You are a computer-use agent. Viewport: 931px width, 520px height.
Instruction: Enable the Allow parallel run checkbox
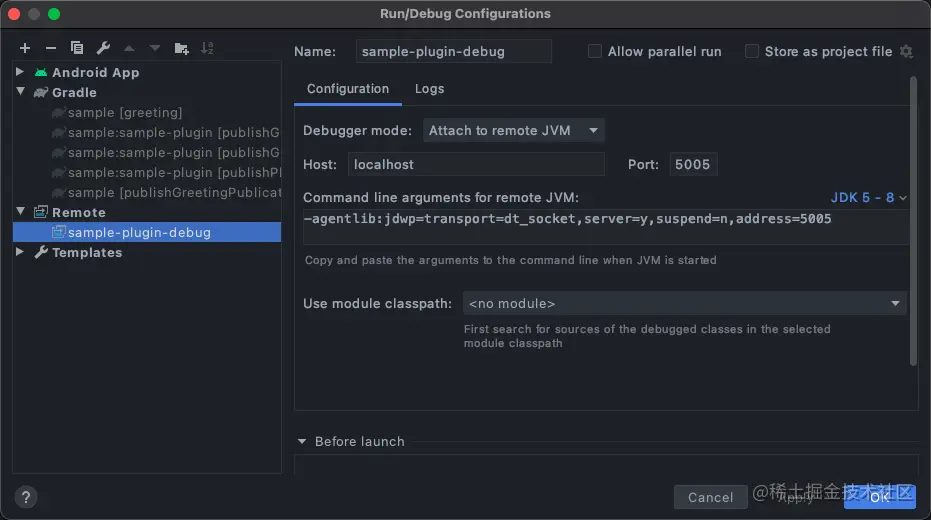(595, 52)
